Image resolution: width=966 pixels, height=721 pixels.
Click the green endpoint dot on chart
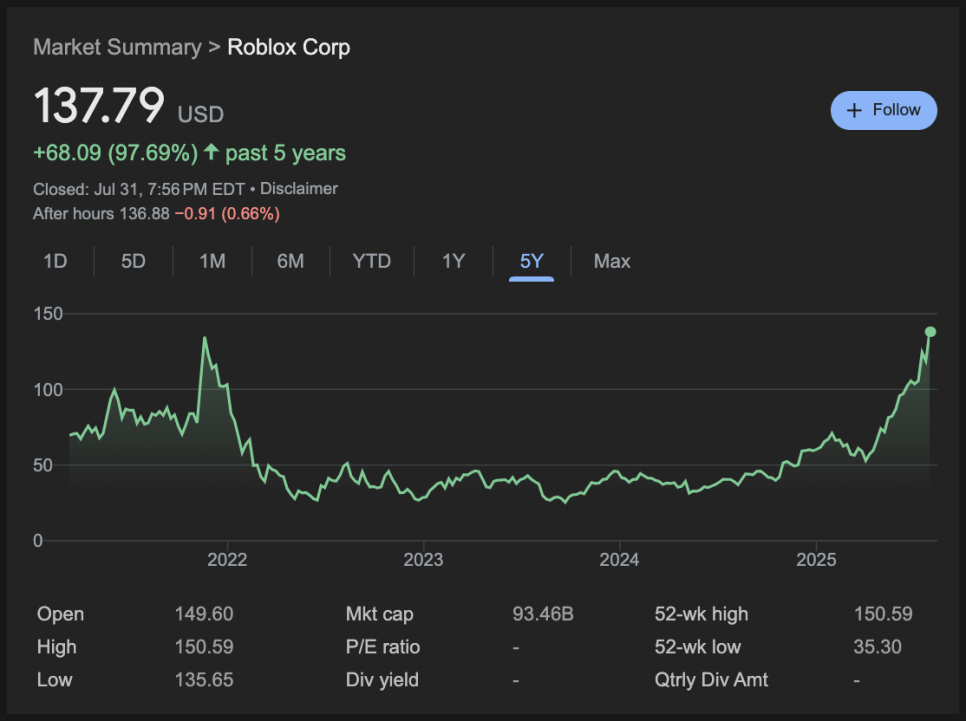(x=930, y=332)
